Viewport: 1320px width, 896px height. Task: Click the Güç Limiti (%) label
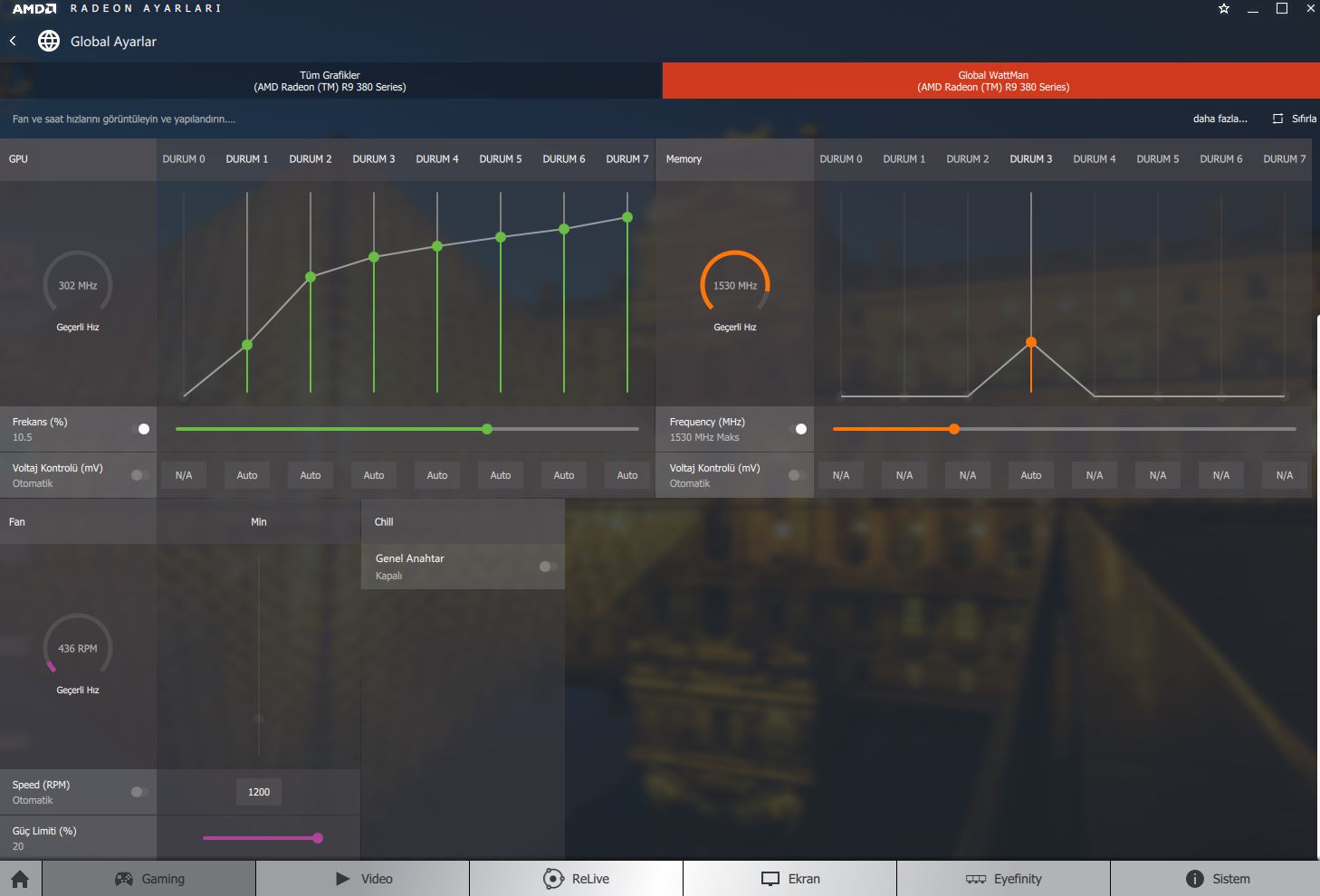coord(44,831)
